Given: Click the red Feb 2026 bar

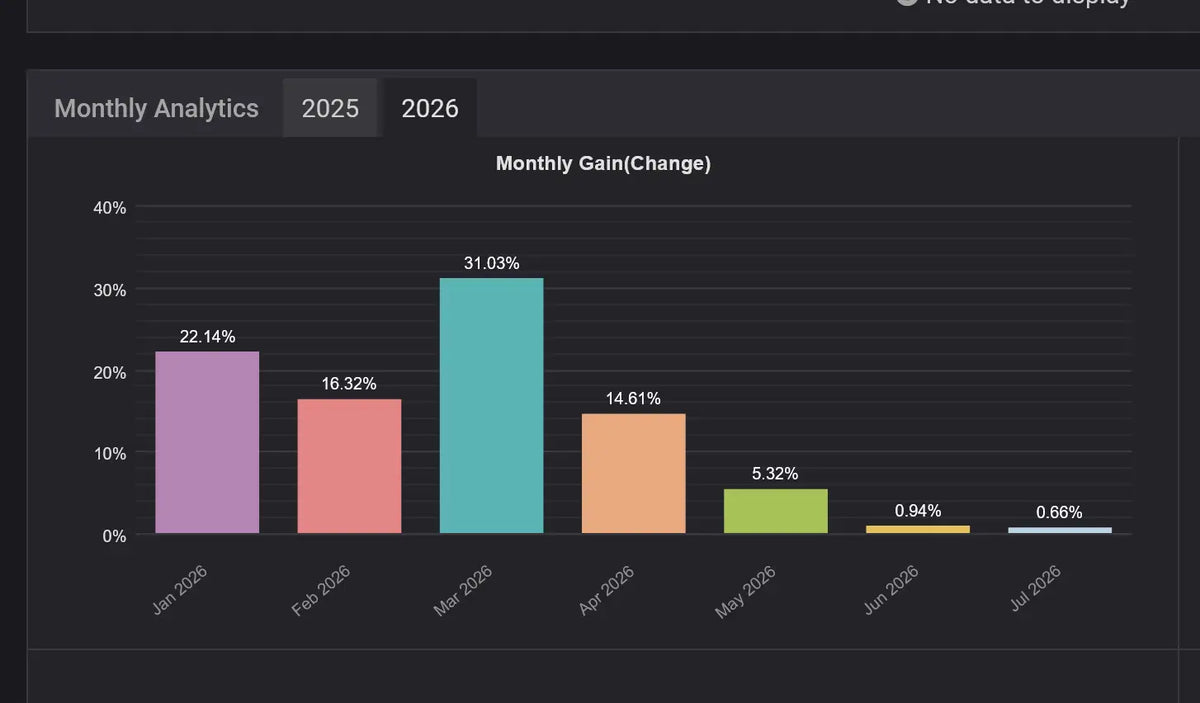Looking at the screenshot, I should (349, 466).
